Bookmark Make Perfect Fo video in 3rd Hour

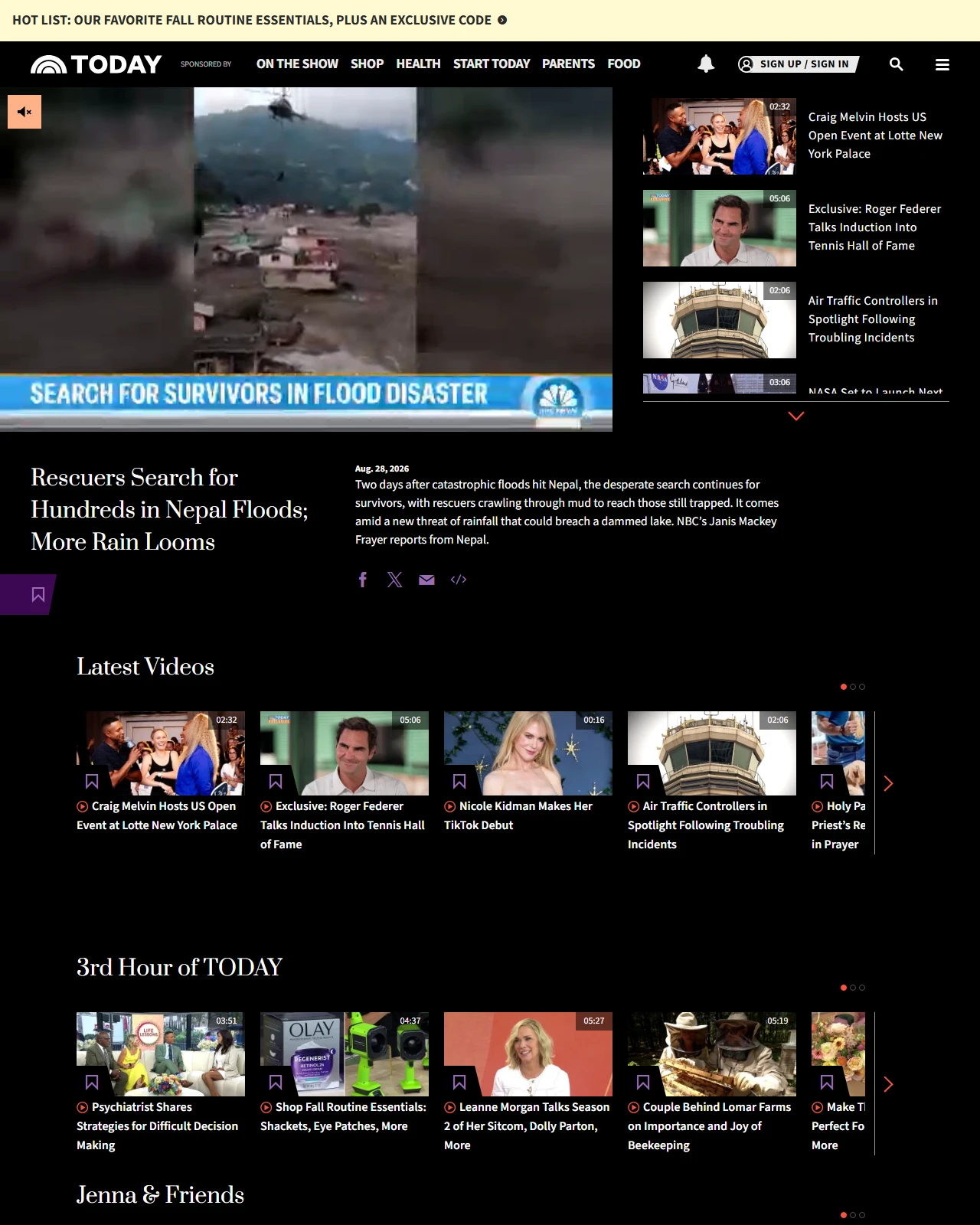click(x=827, y=1083)
